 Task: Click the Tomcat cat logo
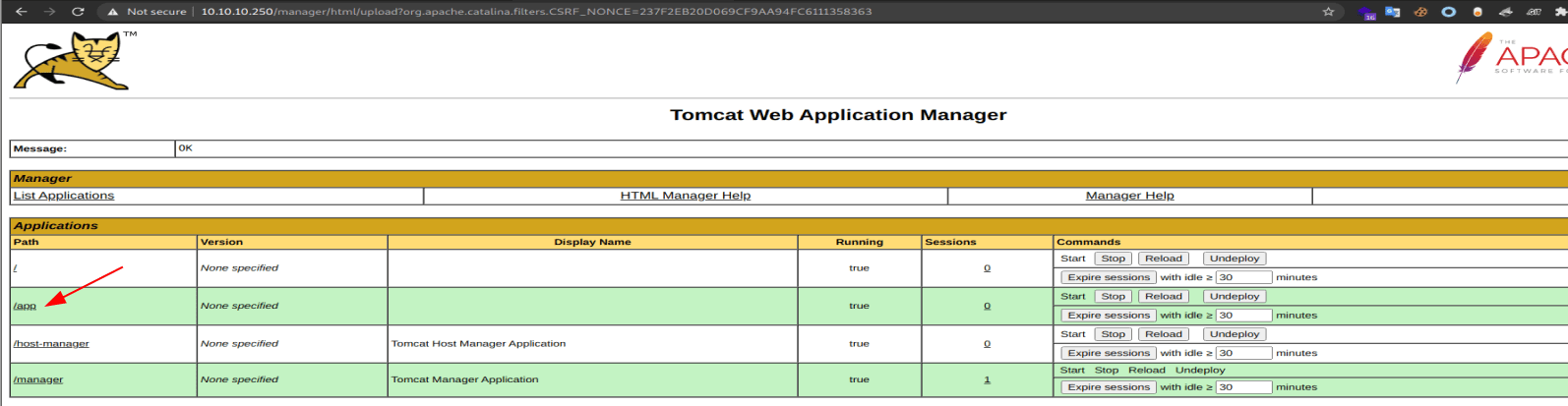(74, 61)
